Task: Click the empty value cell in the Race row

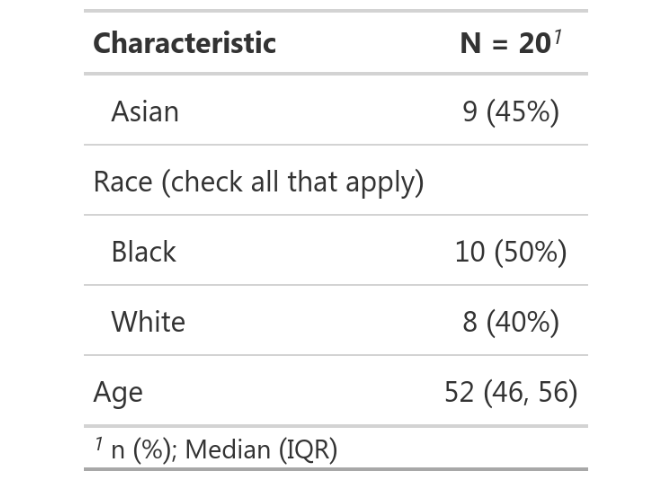Action: pos(511,180)
